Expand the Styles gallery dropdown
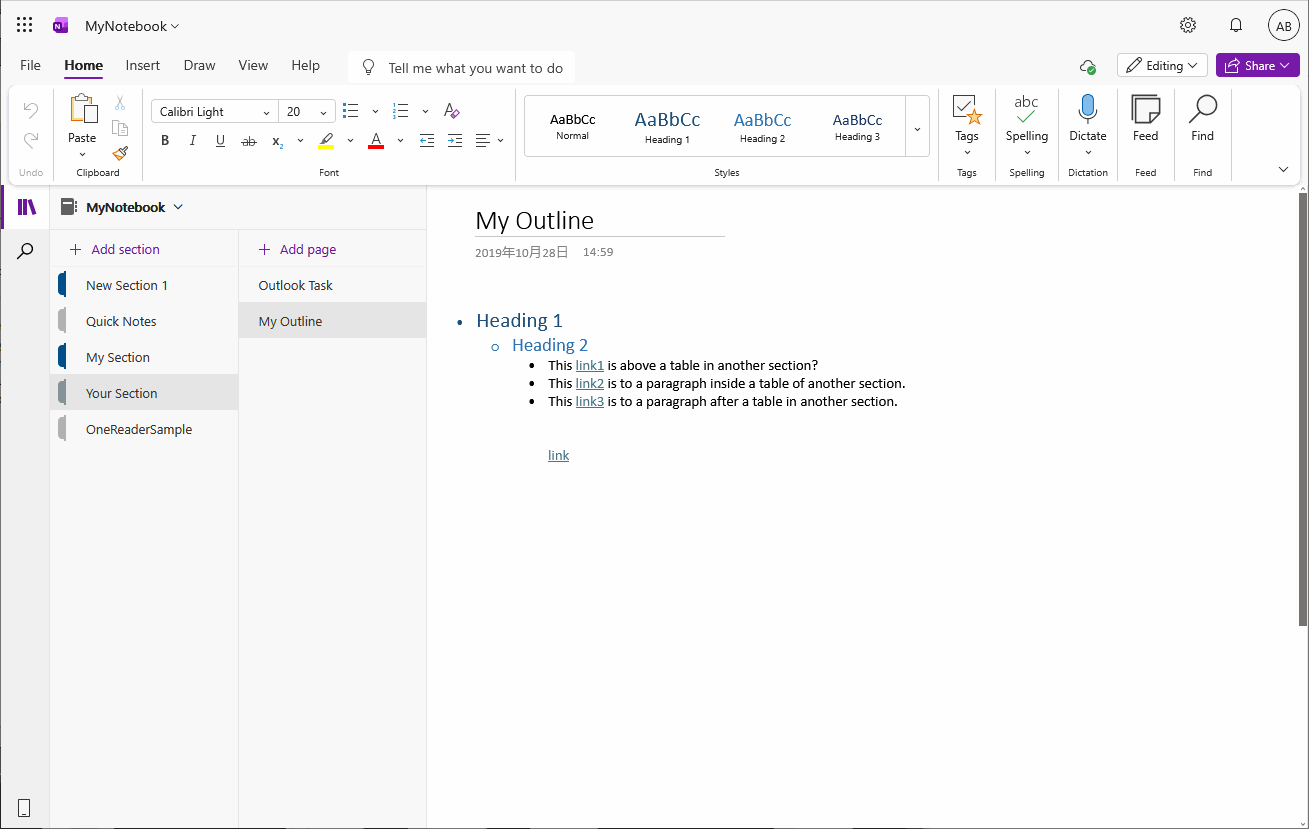The height and width of the screenshot is (829, 1309). (917, 127)
